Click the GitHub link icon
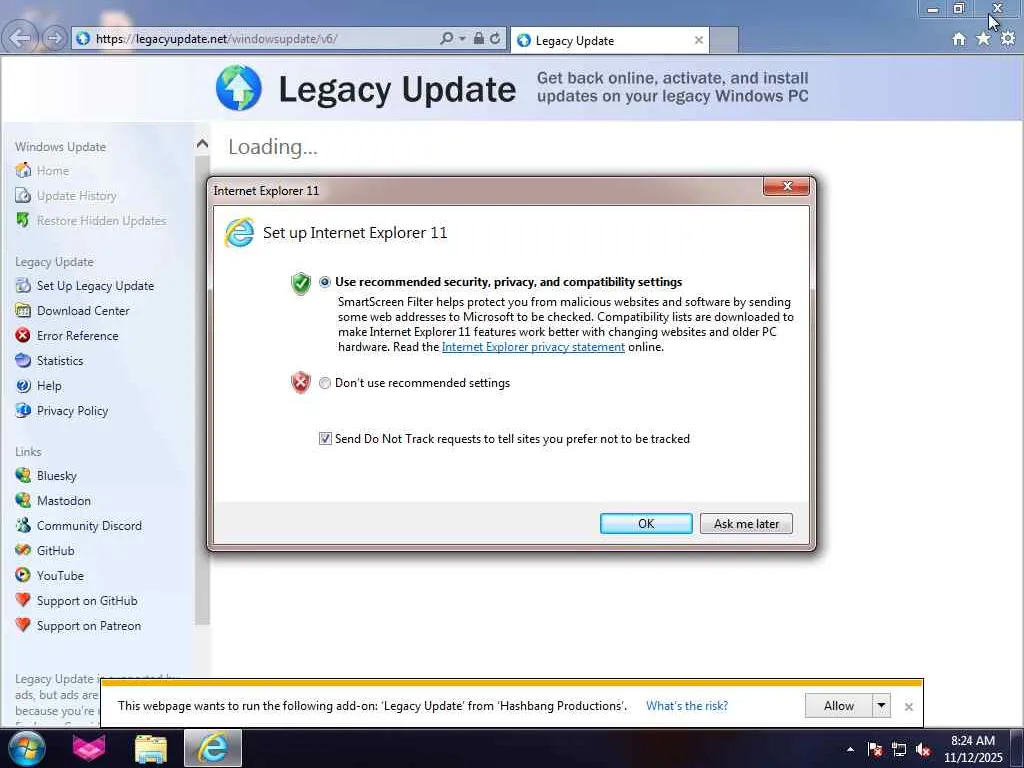Screen dimensions: 1024x768 pos(23,551)
